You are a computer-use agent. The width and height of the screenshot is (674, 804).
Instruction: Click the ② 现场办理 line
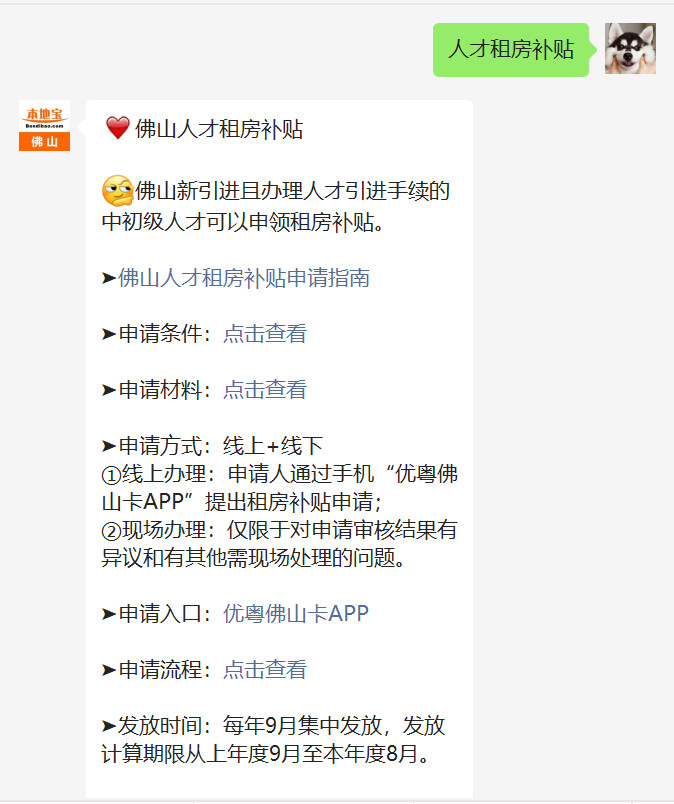tap(280, 544)
